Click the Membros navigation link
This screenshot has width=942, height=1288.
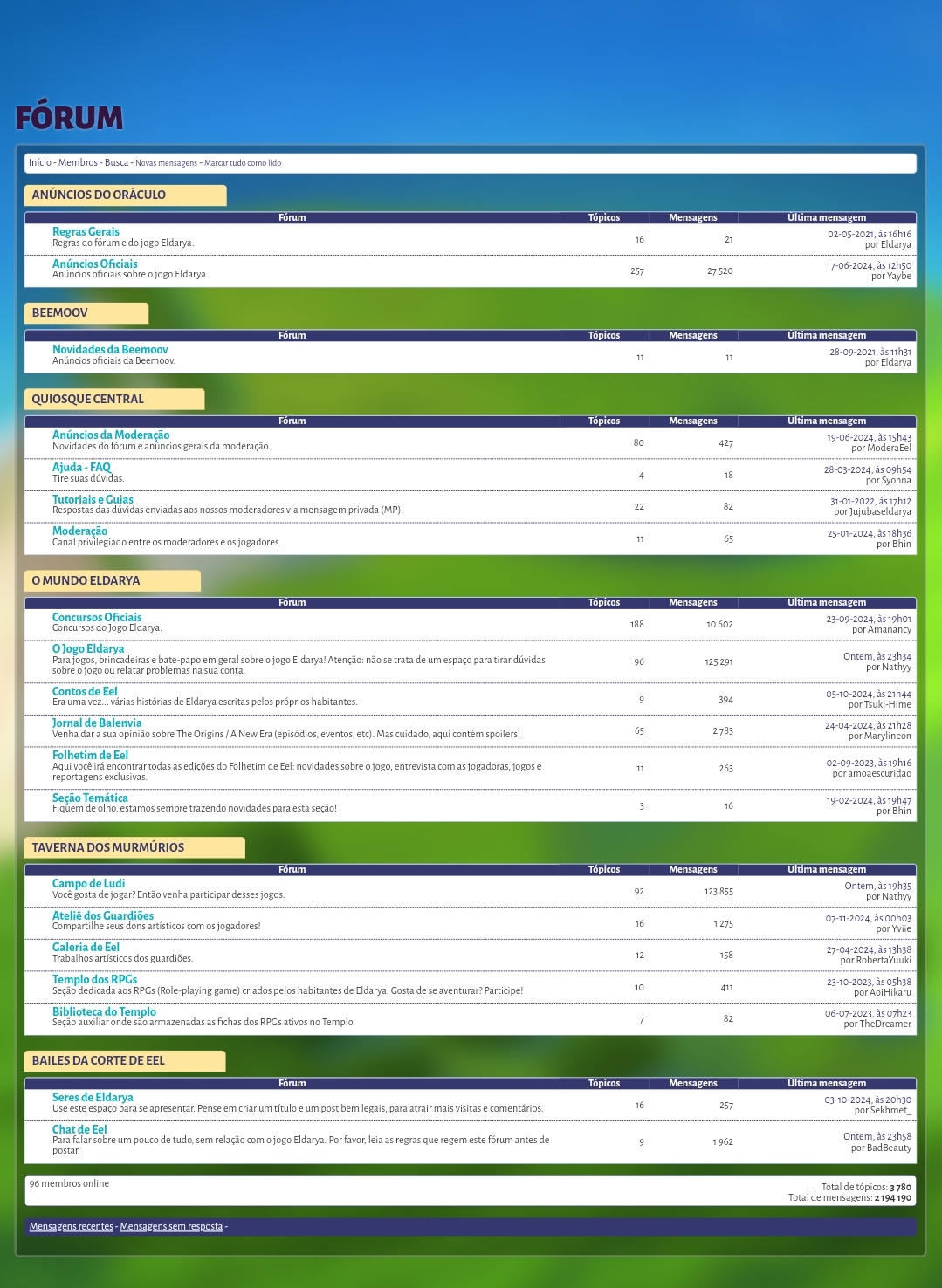tap(78, 162)
